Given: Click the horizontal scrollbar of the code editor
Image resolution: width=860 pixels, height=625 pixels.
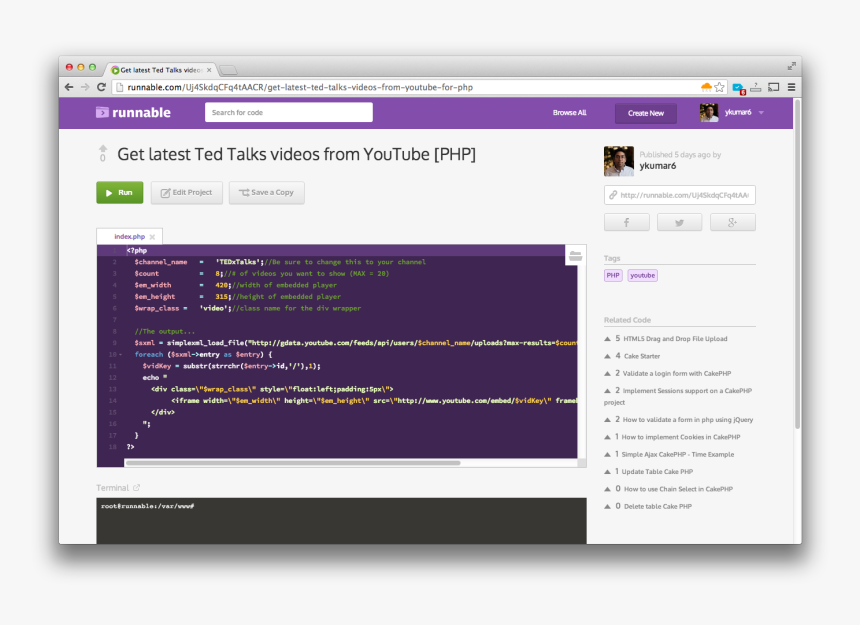Looking at the screenshot, I should coord(293,463).
